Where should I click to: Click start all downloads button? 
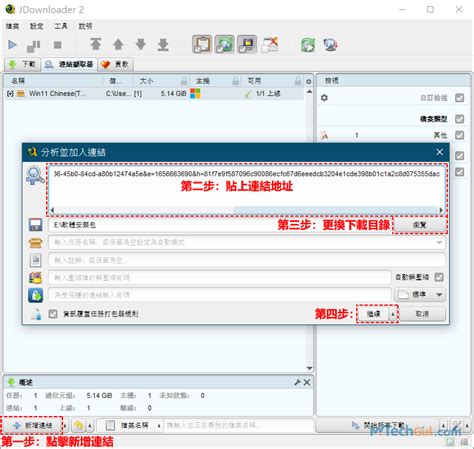pos(378,425)
